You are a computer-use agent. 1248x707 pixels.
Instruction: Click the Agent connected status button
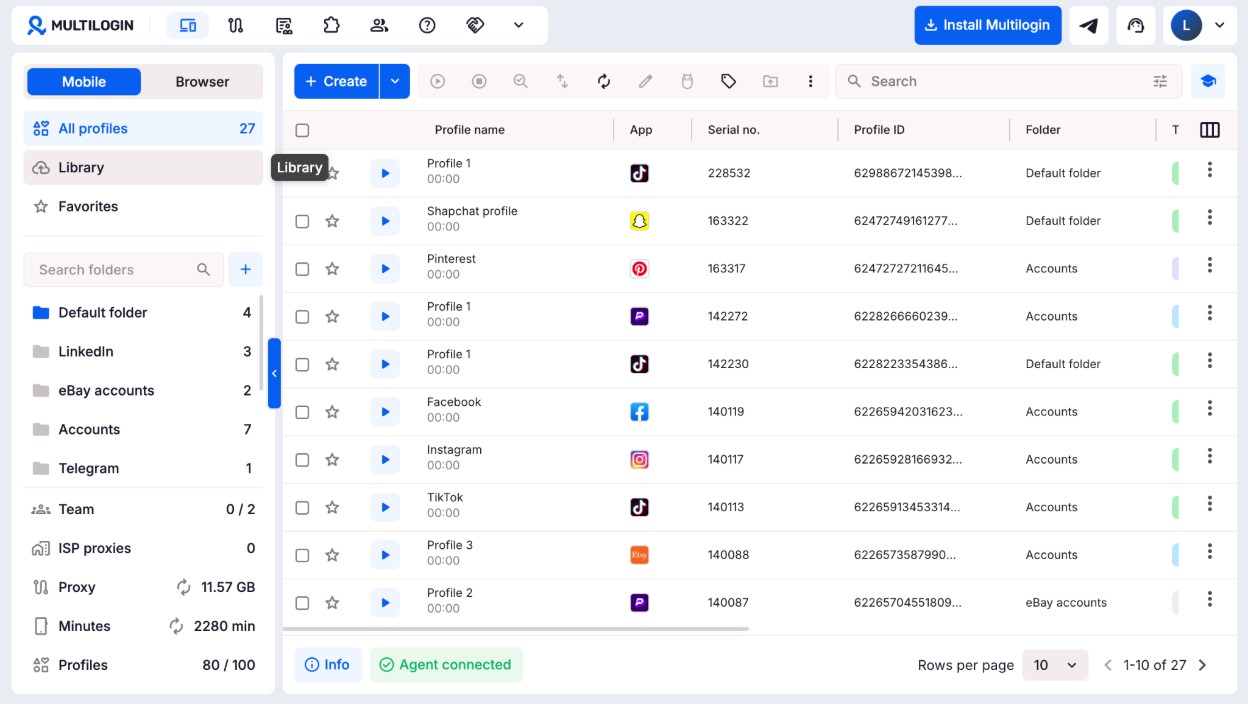point(446,665)
